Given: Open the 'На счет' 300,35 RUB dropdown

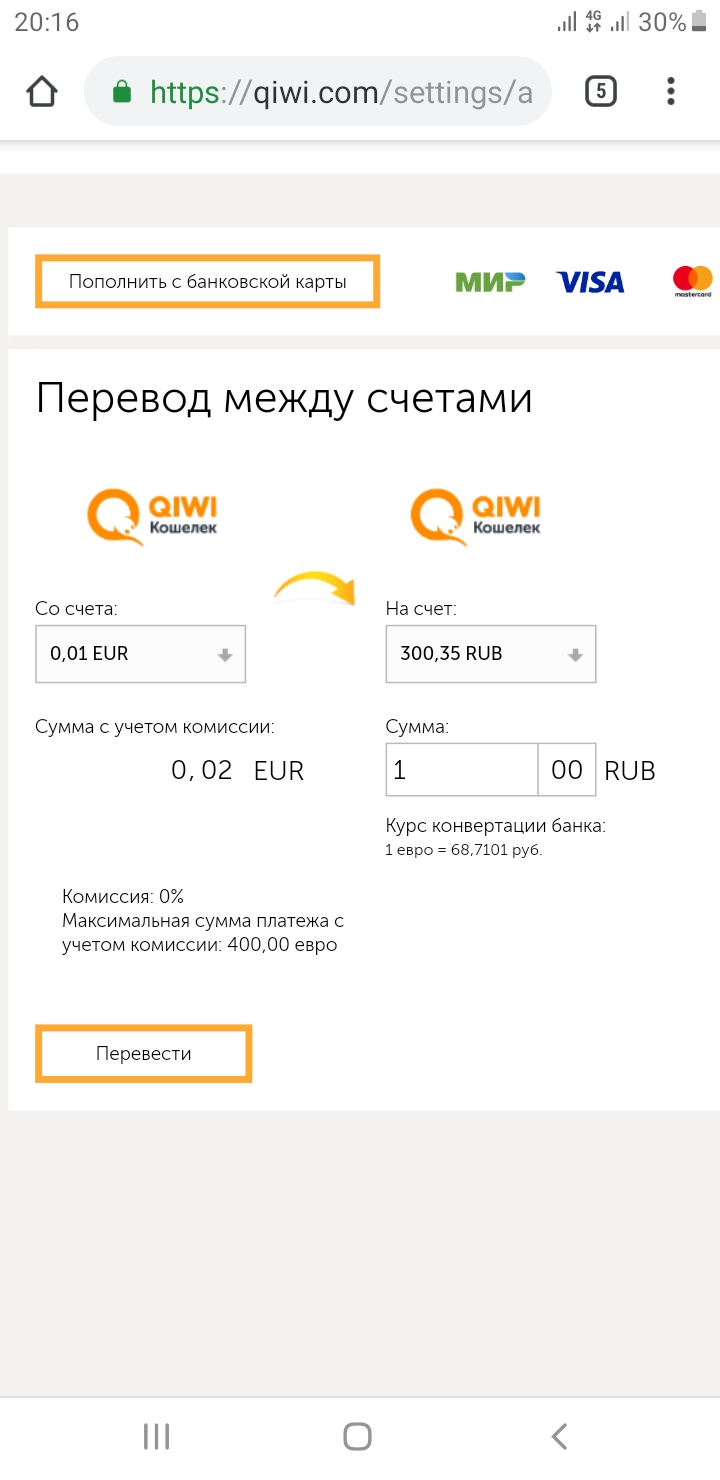Looking at the screenshot, I should 490,654.
